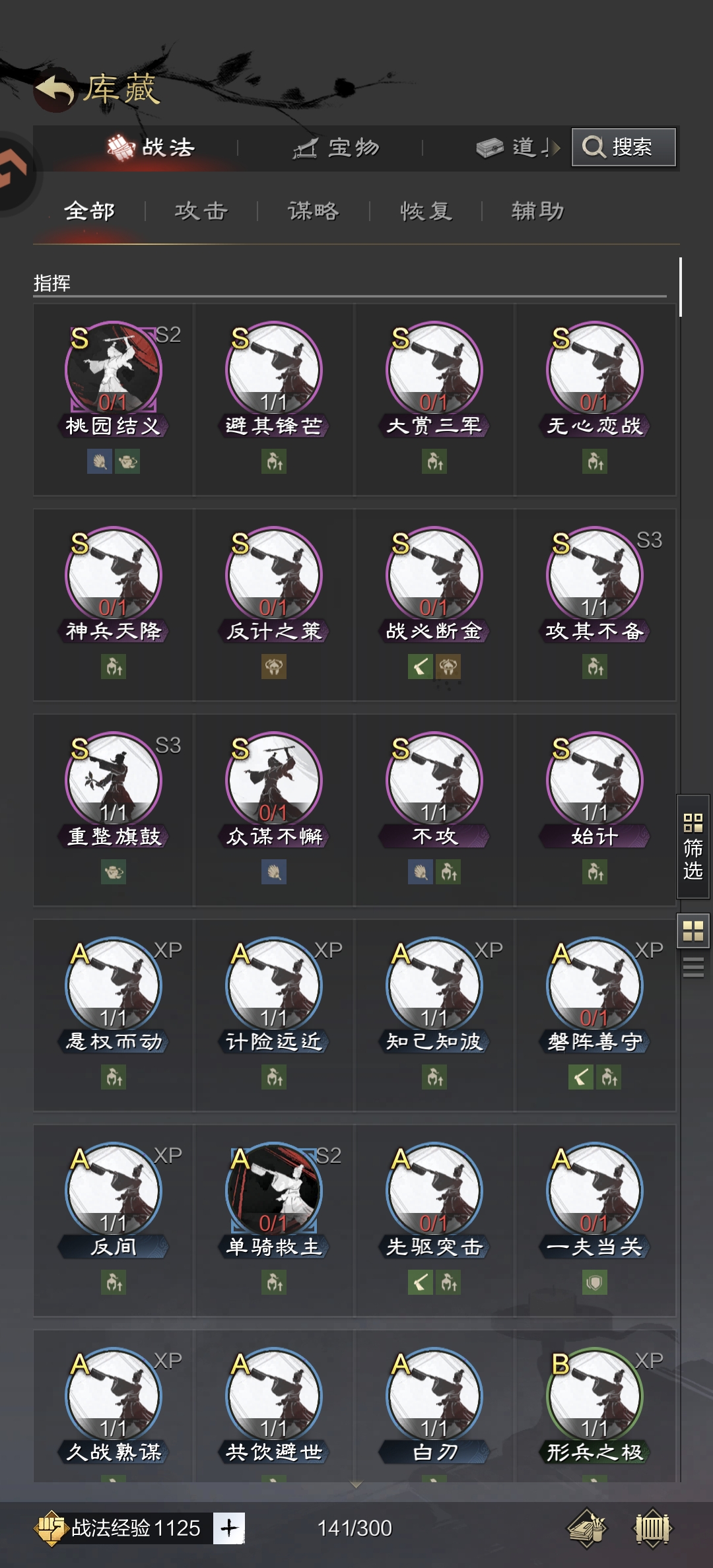This screenshot has height=1568, width=713.
Task: Open the bamboo scroll icon at bottom
Action: [x=653, y=1528]
